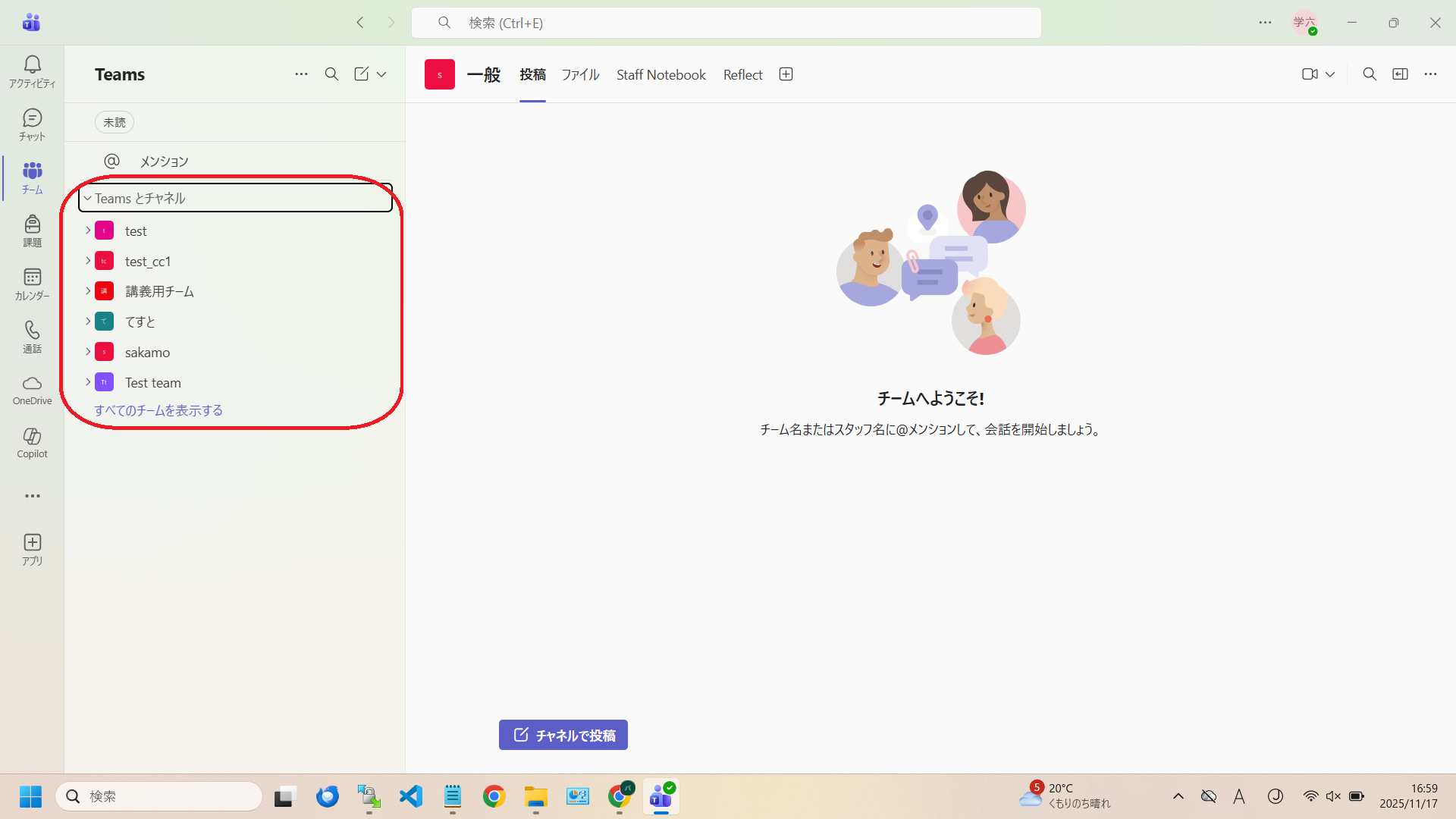1456x819 pixels.
Task: Open the Staff Notebook tab
Action: pos(661,74)
